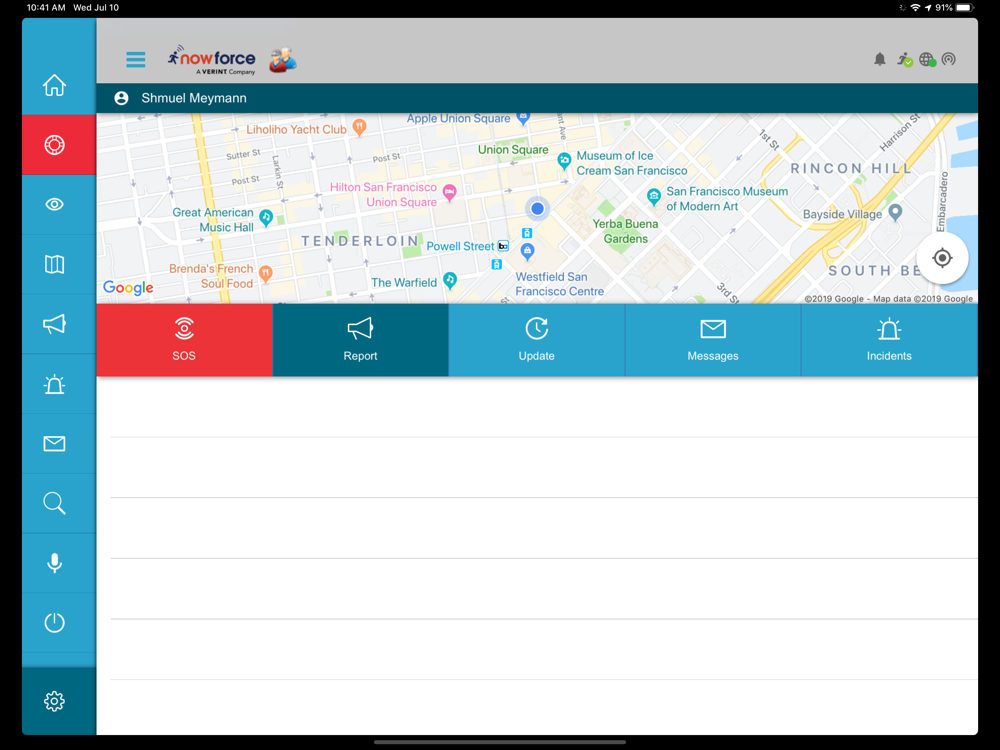This screenshot has height=750, width=1000.
Task: Click the battery indicator in status bar
Action: pos(964,8)
